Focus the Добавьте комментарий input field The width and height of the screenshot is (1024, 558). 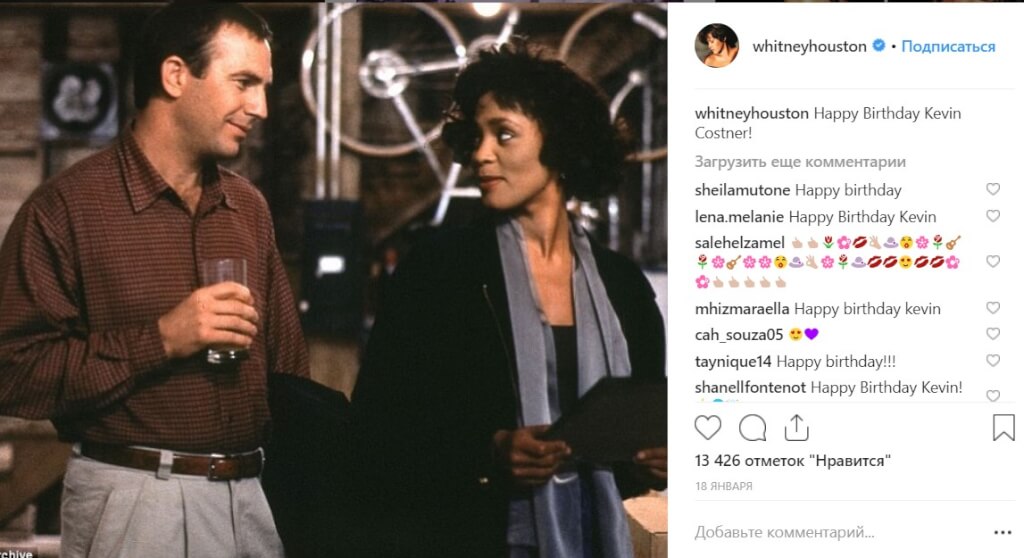[839, 533]
